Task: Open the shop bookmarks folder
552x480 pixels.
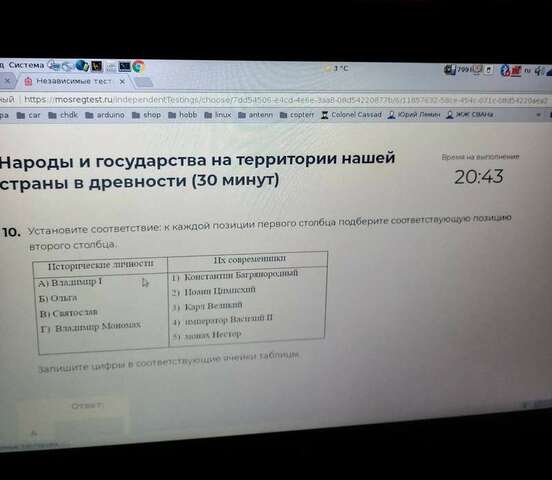Action: pyautogui.click(x=146, y=115)
